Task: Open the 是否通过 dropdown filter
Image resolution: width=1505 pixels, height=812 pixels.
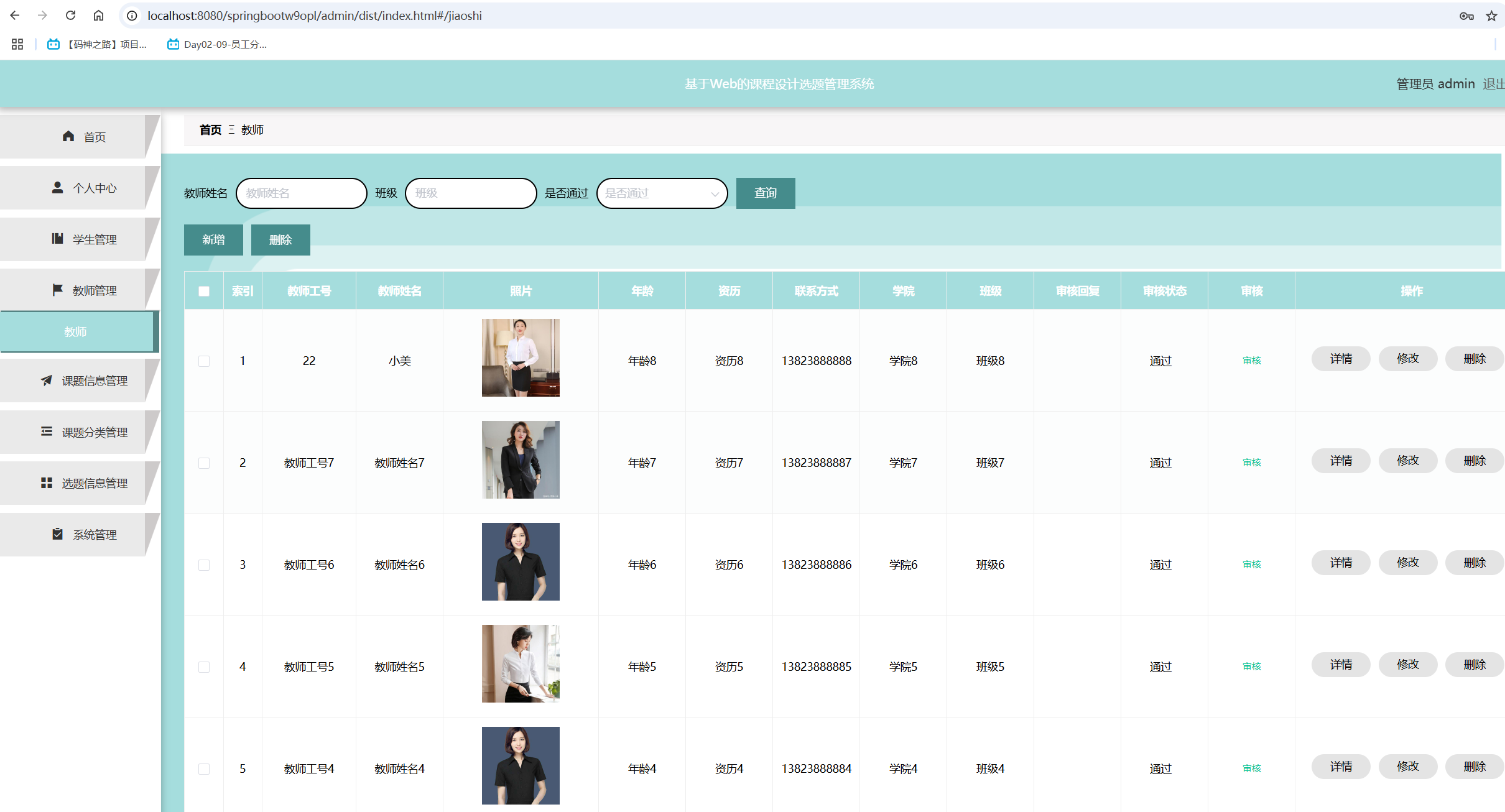Action: click(662, 193)
